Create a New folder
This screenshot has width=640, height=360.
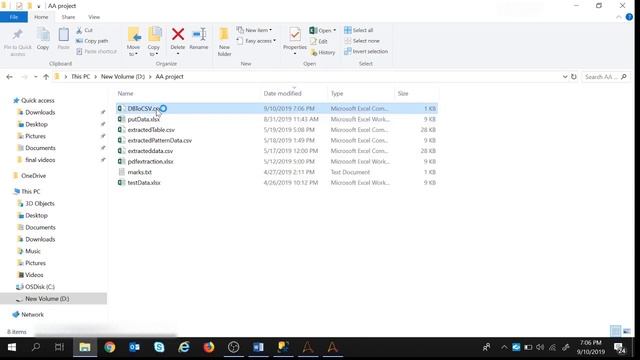[224, 42]
